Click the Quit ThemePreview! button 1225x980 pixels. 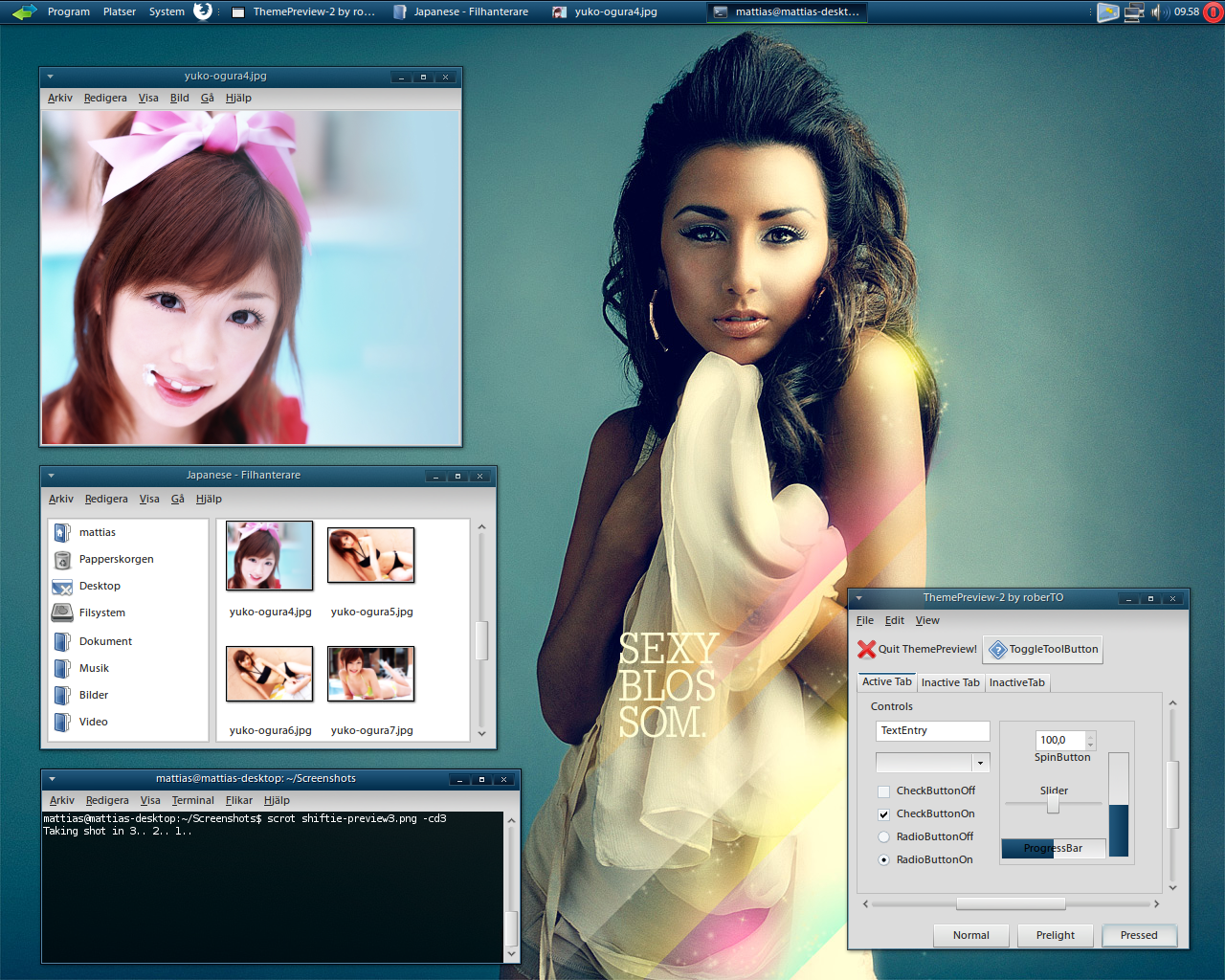coord(918,650)
